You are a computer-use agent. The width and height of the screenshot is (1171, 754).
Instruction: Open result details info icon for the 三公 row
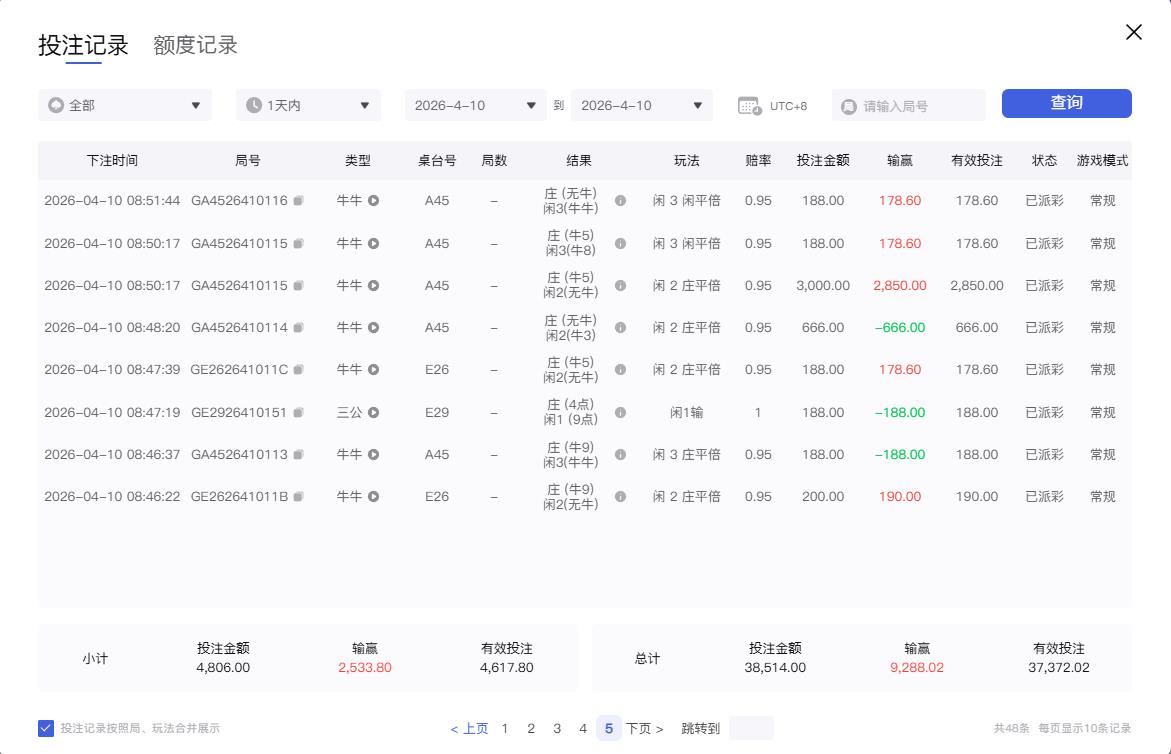620,412
